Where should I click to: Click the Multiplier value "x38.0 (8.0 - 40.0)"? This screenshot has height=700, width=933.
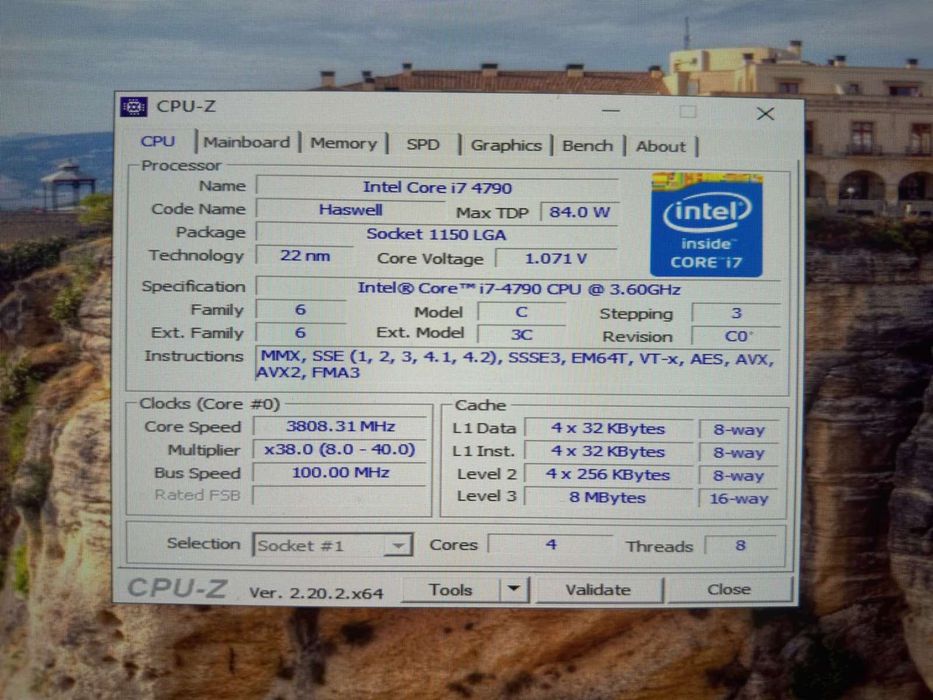340,449
